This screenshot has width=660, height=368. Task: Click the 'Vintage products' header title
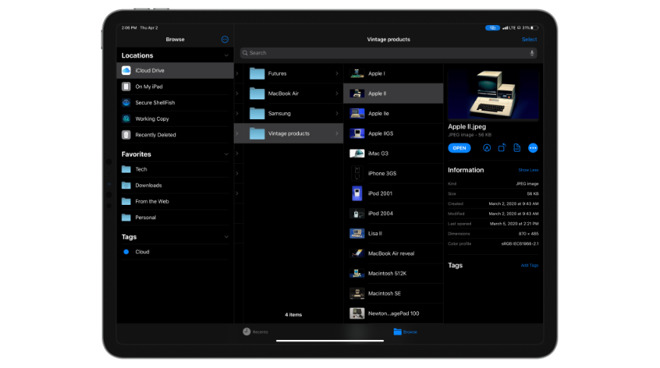(388, 39)
